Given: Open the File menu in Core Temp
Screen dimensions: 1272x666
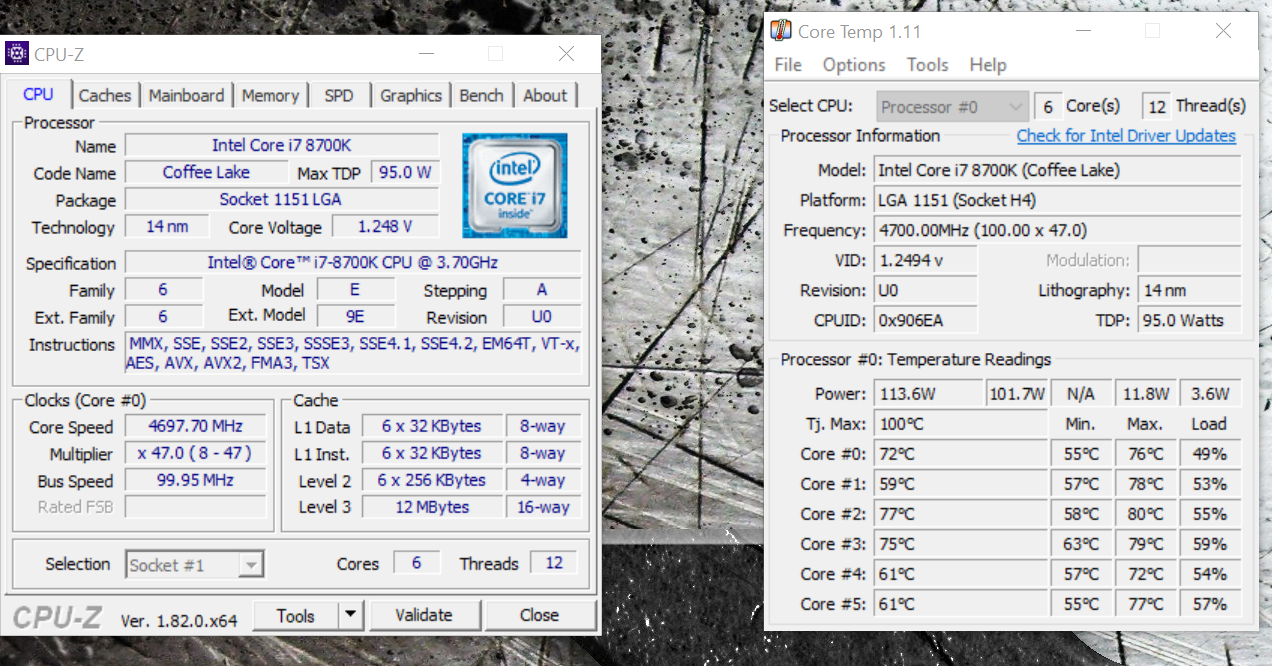Looking at the screenshot, I should click(x=788, y=65).
